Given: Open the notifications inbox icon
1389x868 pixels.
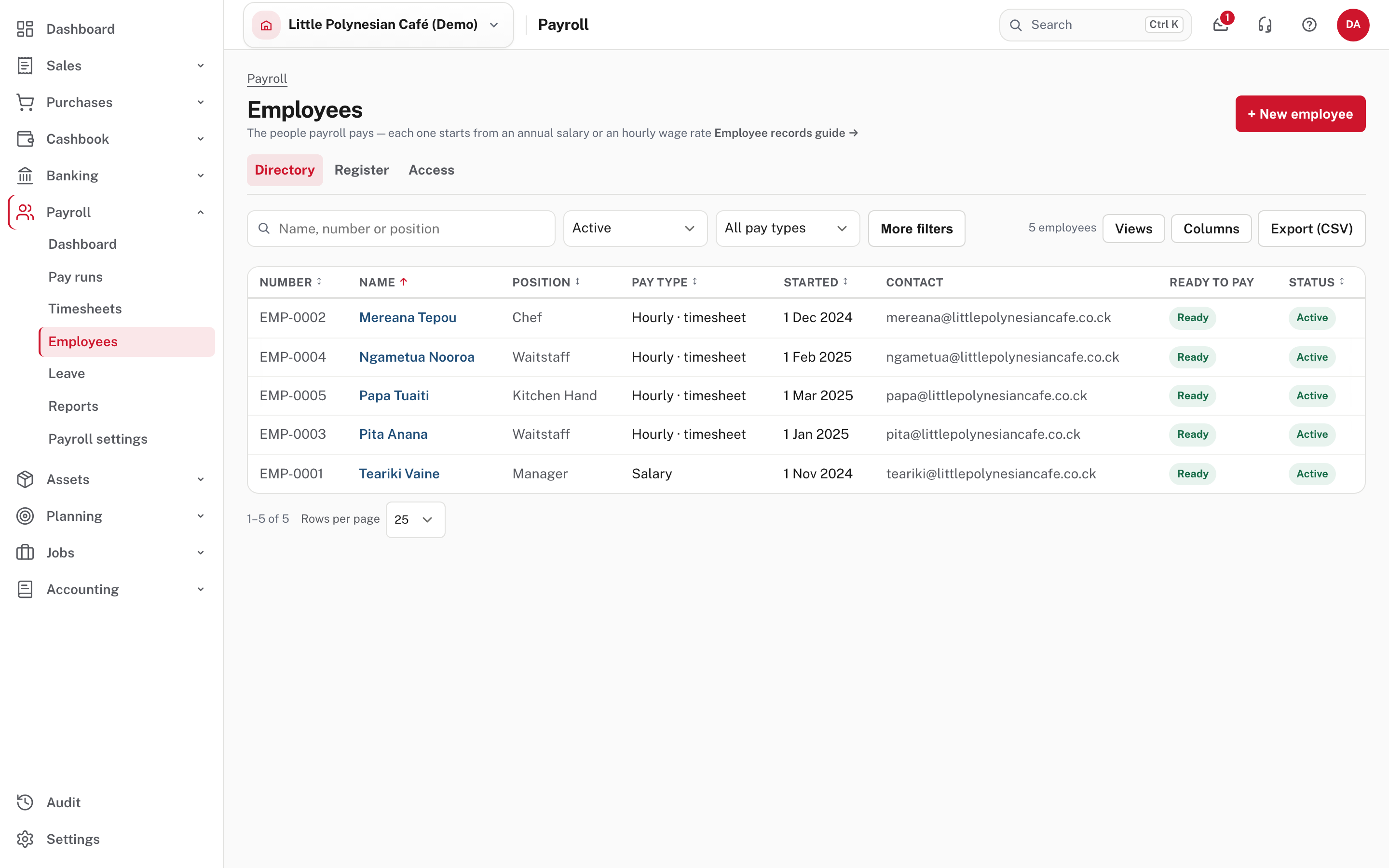Looking at the screenshot, I should pyautogui.click(x=1220, y=25).
